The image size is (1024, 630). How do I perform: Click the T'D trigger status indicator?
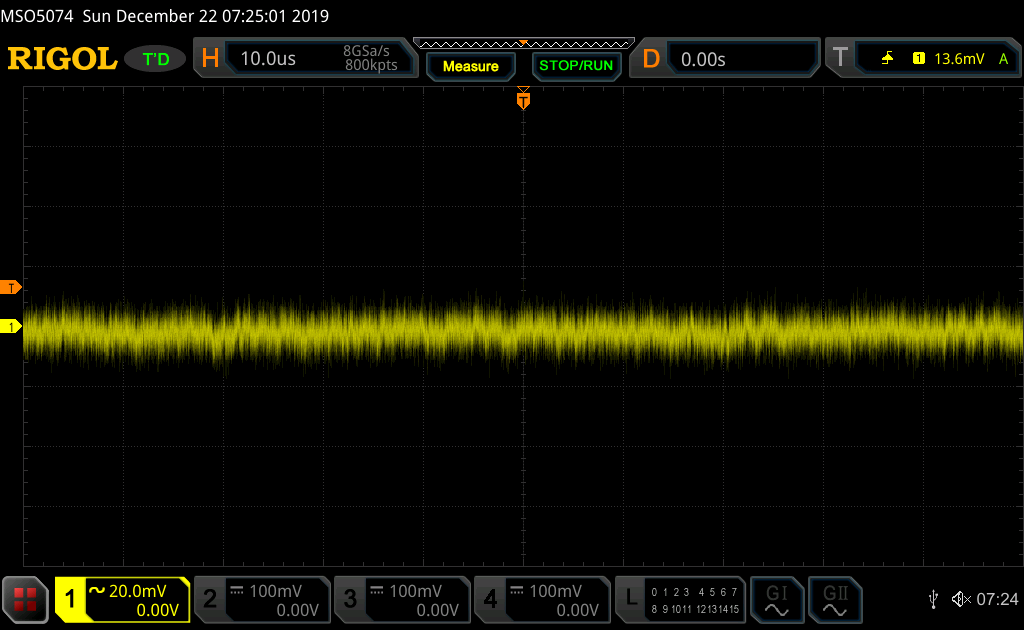coord(155,59)
